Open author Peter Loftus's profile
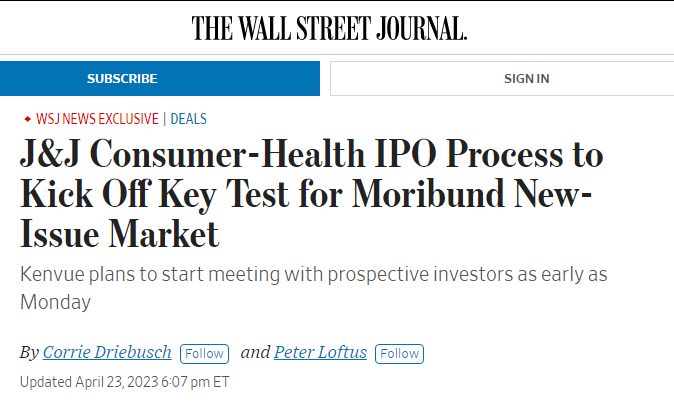Screen dimensions: 674x402 click(x=320, y=352)
